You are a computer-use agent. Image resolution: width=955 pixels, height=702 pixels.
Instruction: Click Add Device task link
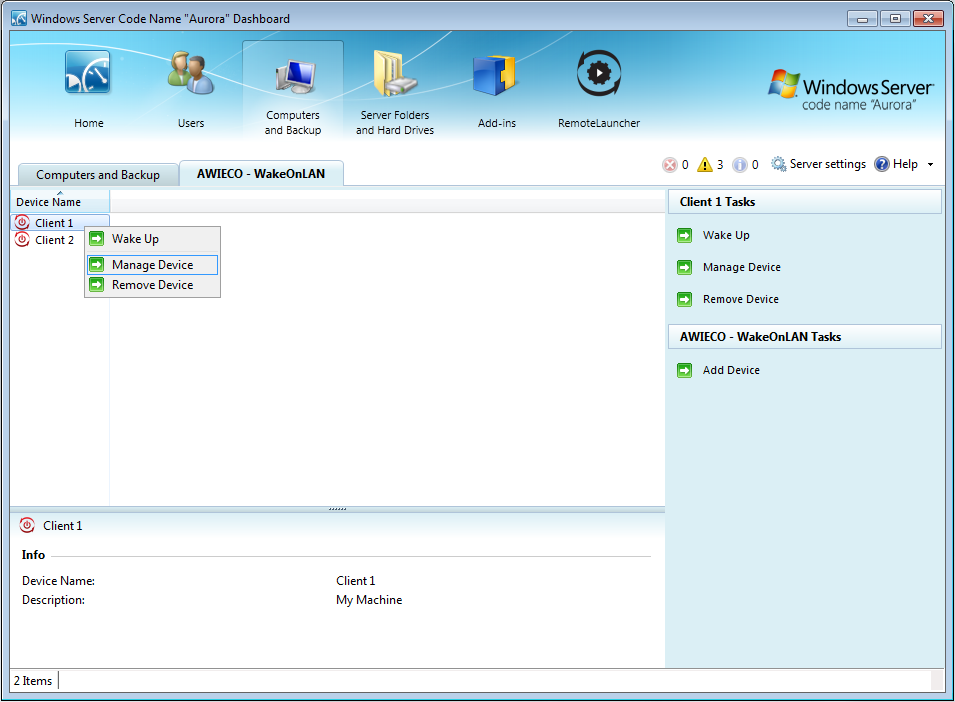(731, 370)
